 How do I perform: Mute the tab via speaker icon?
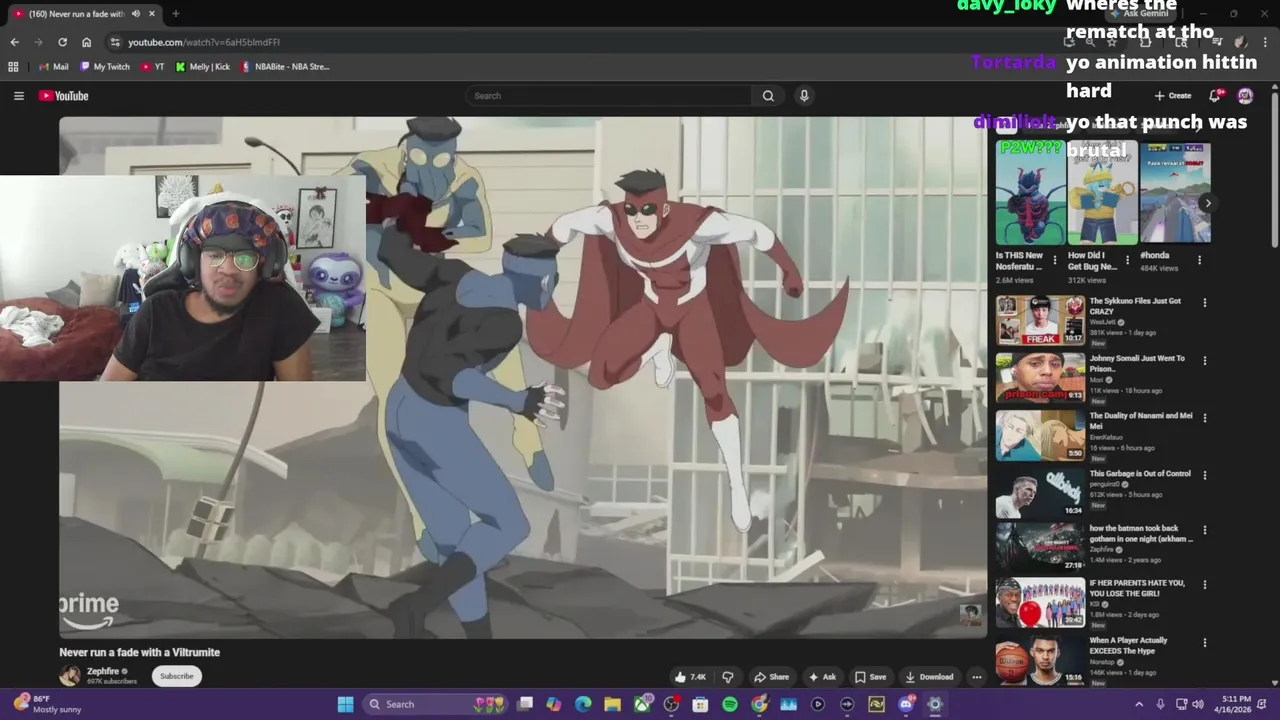[136, 14]
